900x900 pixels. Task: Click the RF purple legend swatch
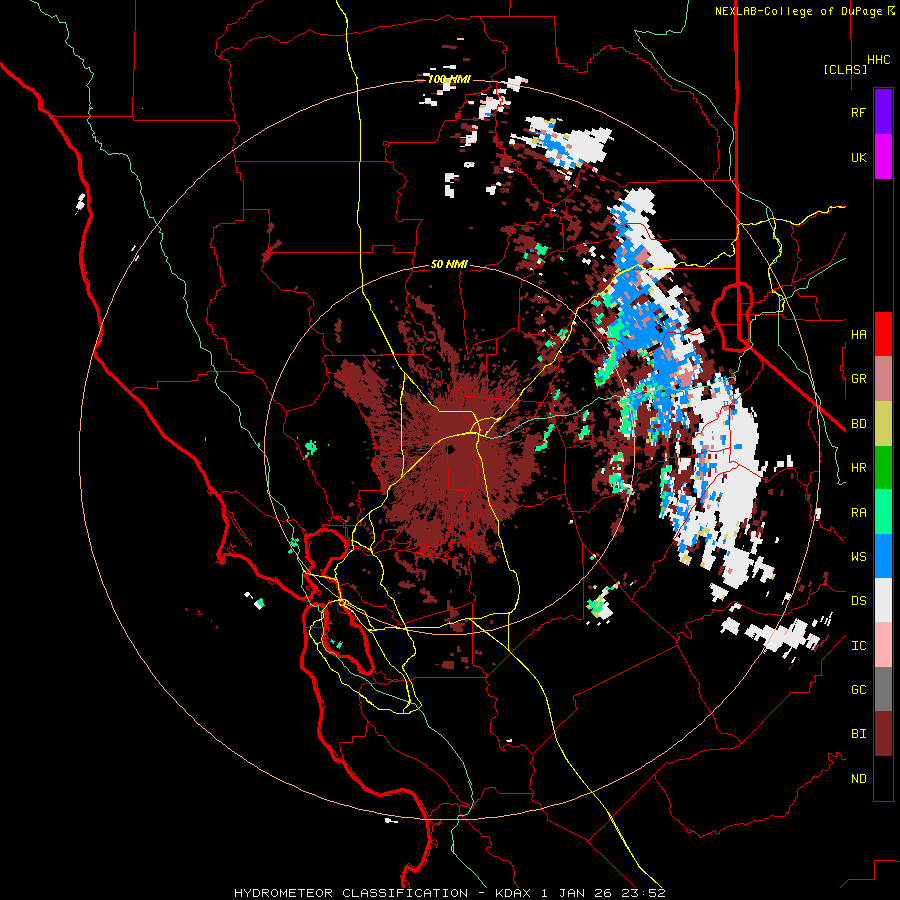883,111
